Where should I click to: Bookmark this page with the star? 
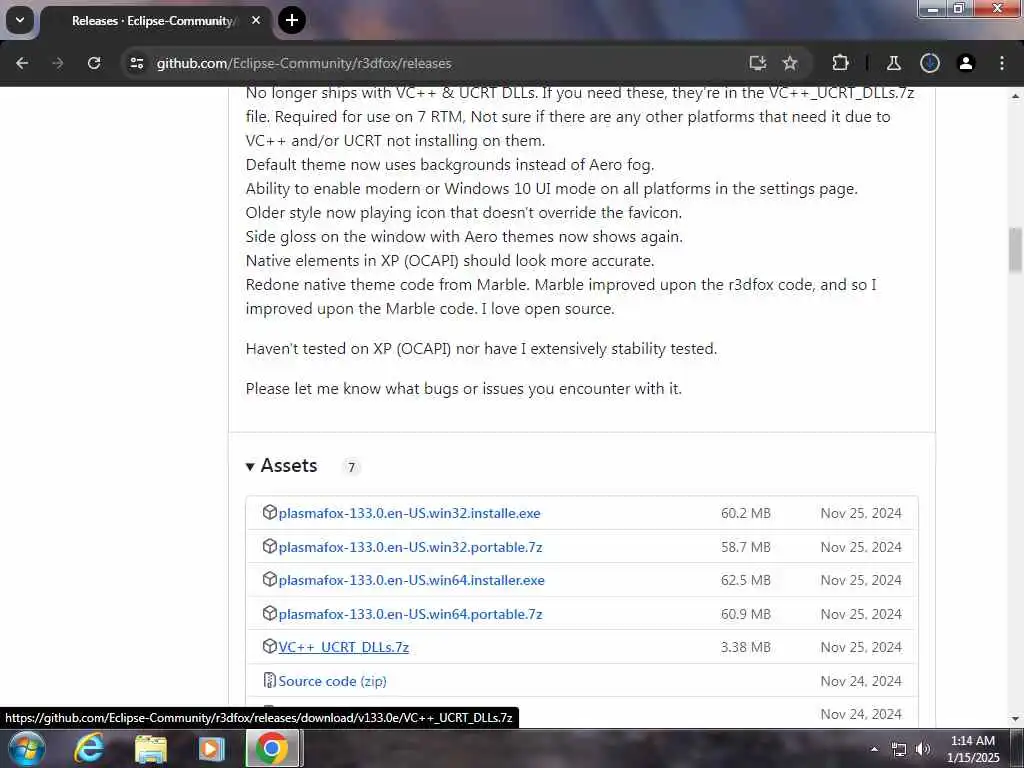(790, 63)
